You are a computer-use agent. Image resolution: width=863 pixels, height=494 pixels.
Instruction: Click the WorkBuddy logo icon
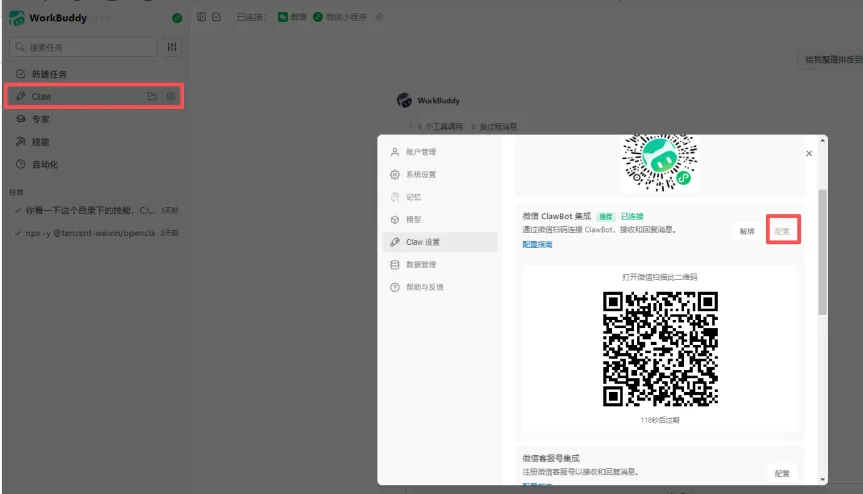click(x=17, y=18)
